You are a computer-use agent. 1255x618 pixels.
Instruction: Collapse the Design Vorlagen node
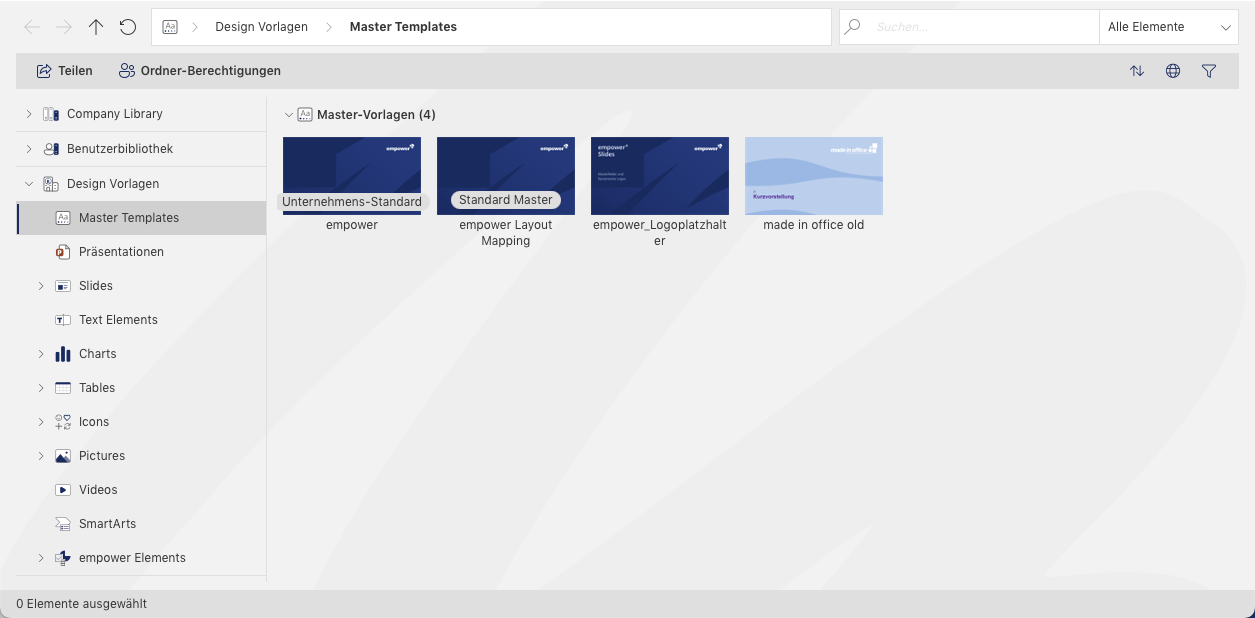pos(29,184)
